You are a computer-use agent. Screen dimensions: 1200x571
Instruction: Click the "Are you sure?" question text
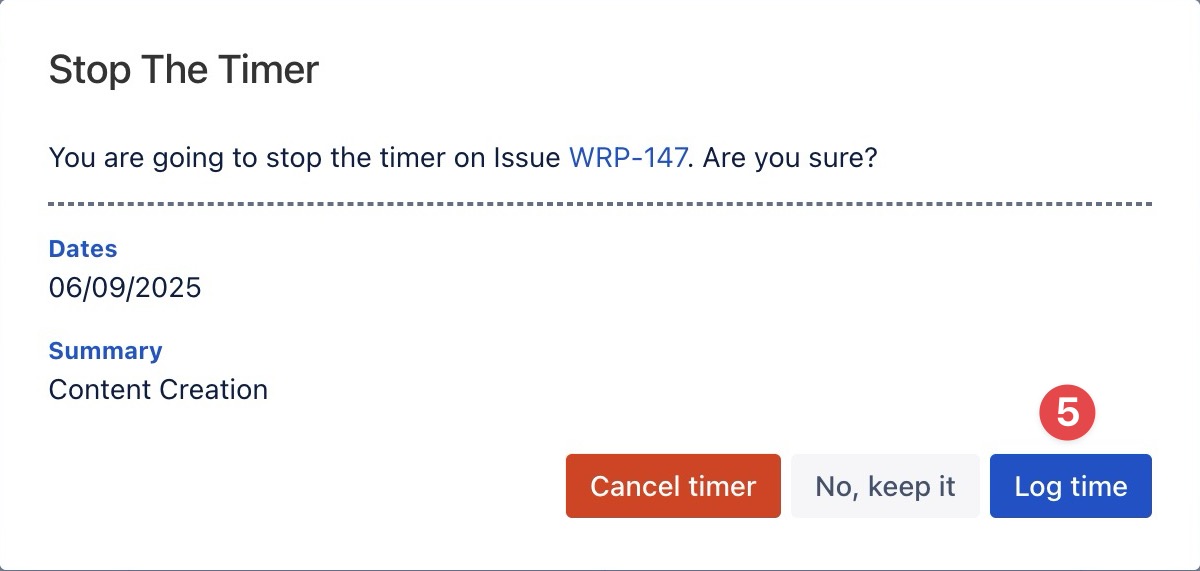[790, 158]
